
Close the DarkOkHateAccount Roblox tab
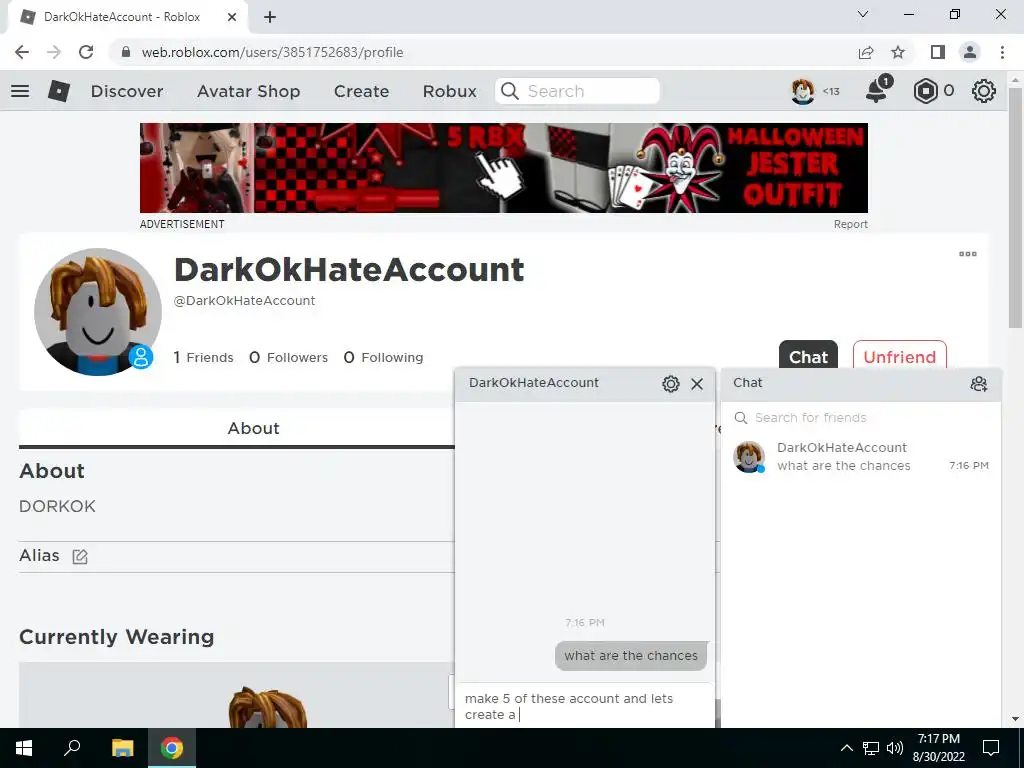coord(232,17)
